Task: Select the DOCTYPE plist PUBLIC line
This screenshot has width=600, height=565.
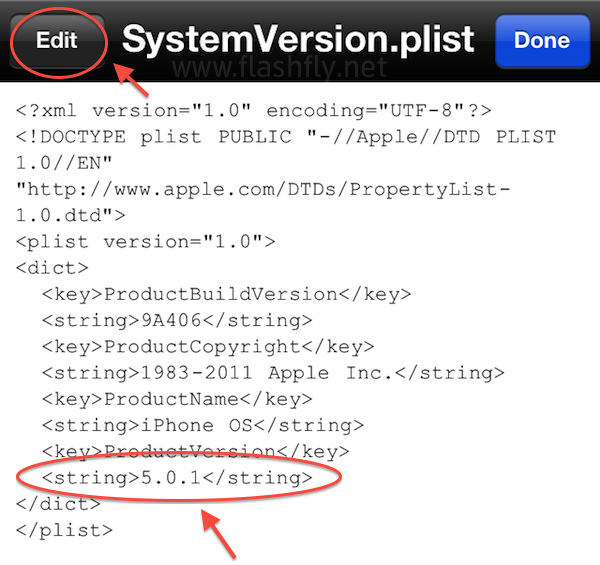Action: pyautogui.click(x=285, y=136)
